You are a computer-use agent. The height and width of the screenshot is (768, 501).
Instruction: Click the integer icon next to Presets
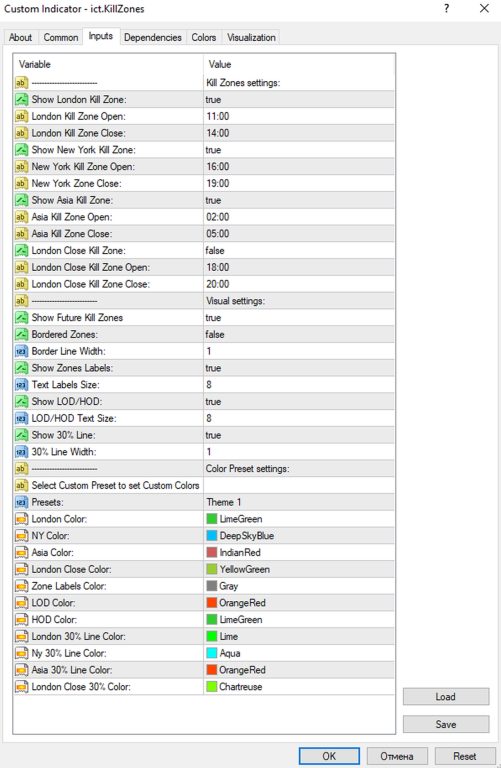tap(22, 502)
